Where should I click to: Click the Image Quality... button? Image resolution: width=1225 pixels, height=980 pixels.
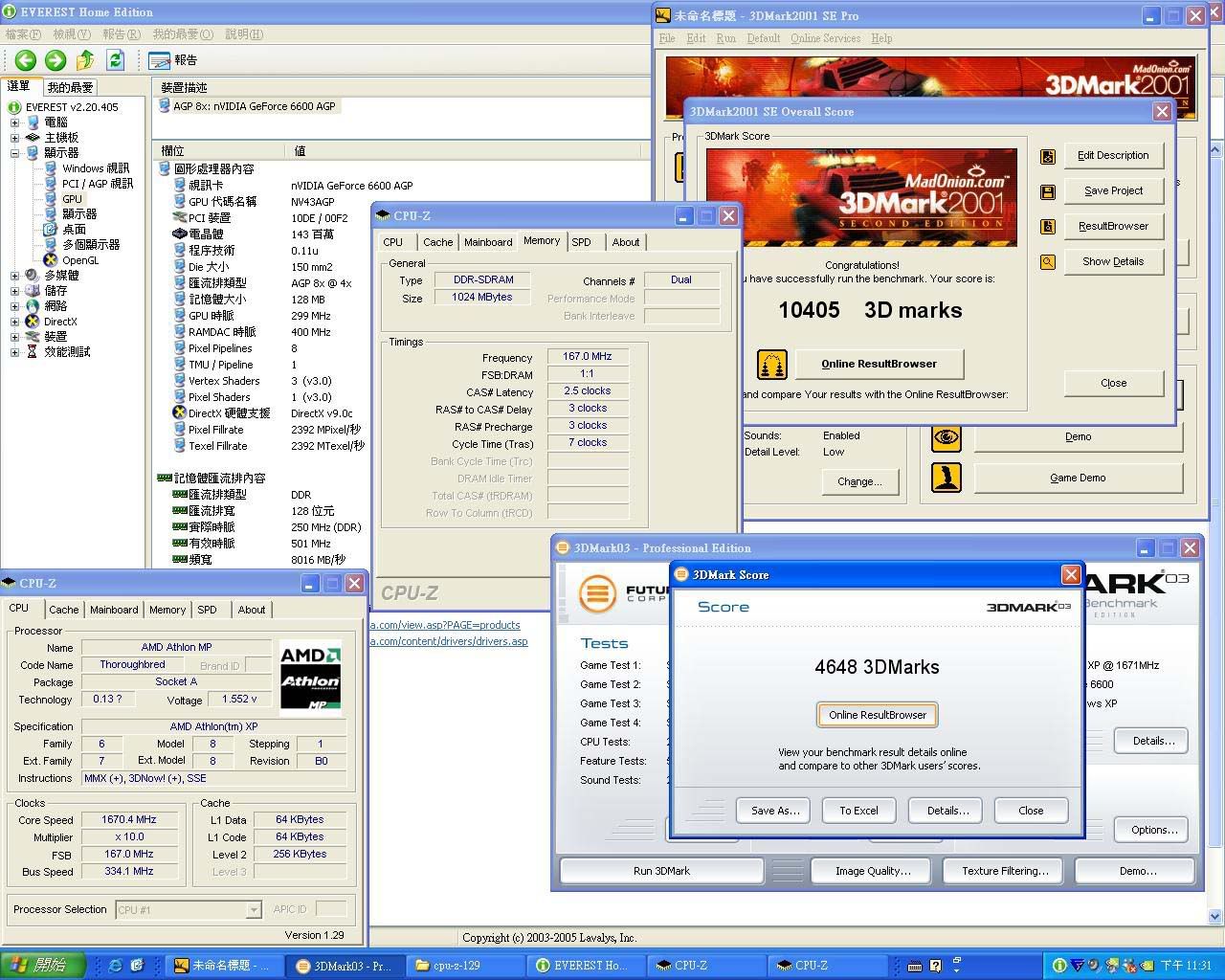click(873, 871)
